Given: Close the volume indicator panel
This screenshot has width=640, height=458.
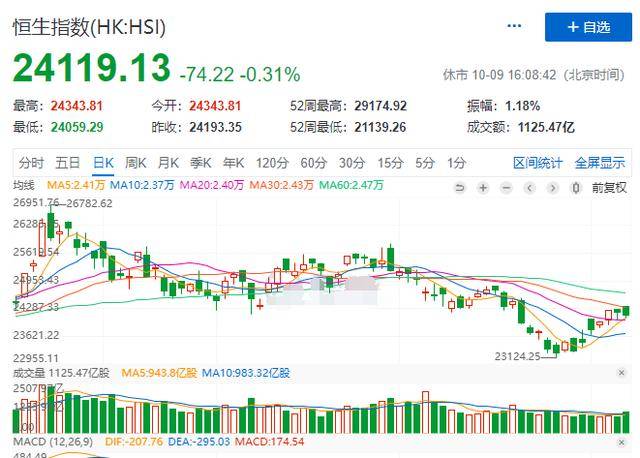Looking at the screenshot, I should 621,373.
